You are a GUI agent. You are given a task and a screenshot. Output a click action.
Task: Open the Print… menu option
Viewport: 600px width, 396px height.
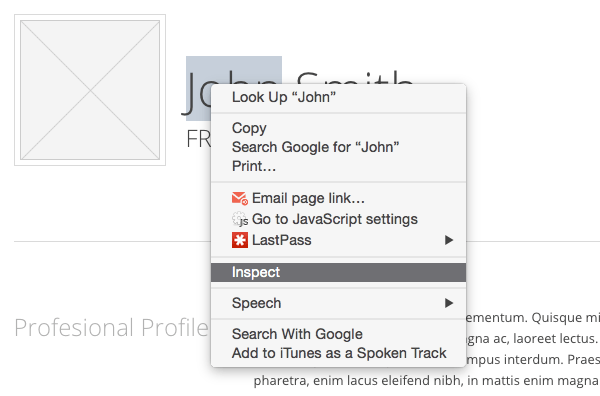coord(338,166)
